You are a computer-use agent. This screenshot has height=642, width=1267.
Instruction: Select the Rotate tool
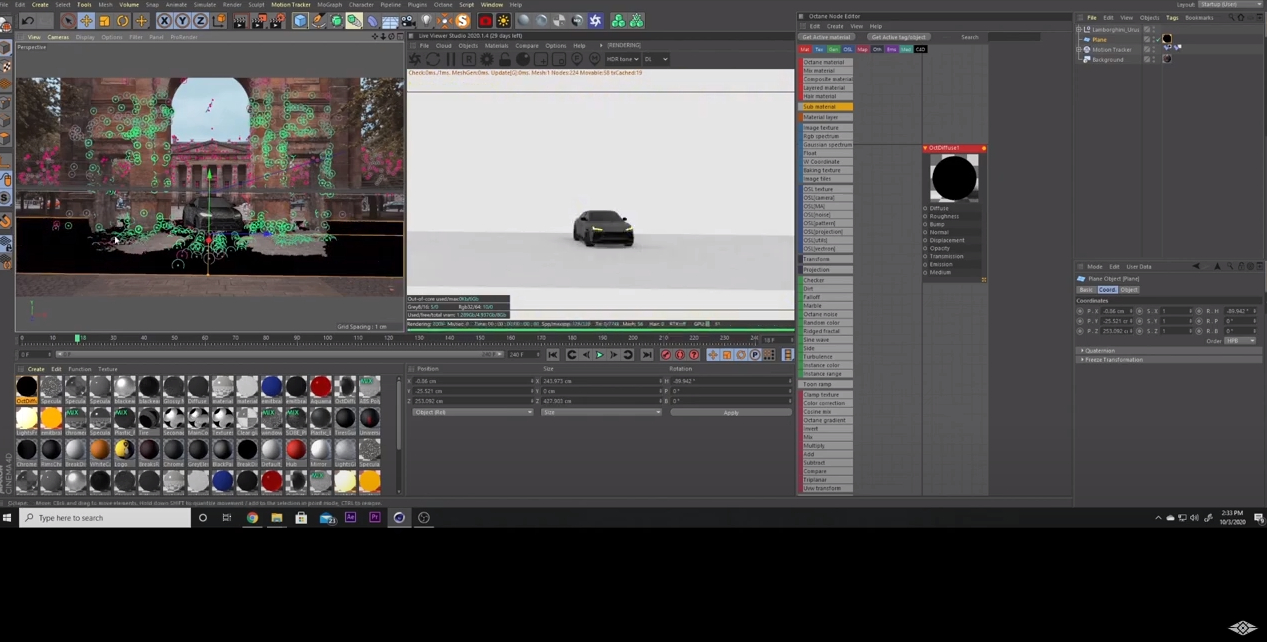122,21
